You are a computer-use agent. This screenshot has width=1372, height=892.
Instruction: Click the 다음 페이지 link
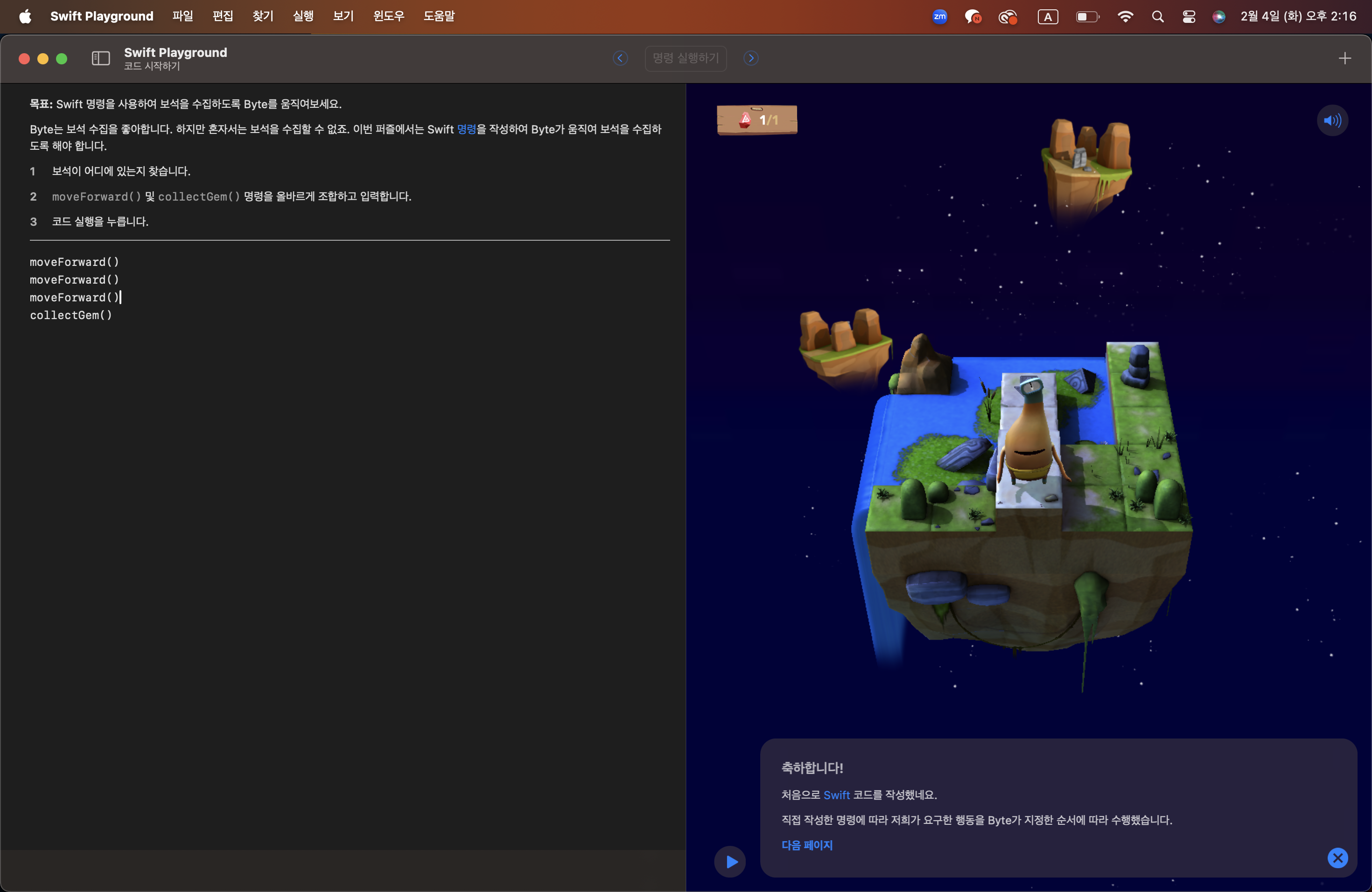point(806,845)
